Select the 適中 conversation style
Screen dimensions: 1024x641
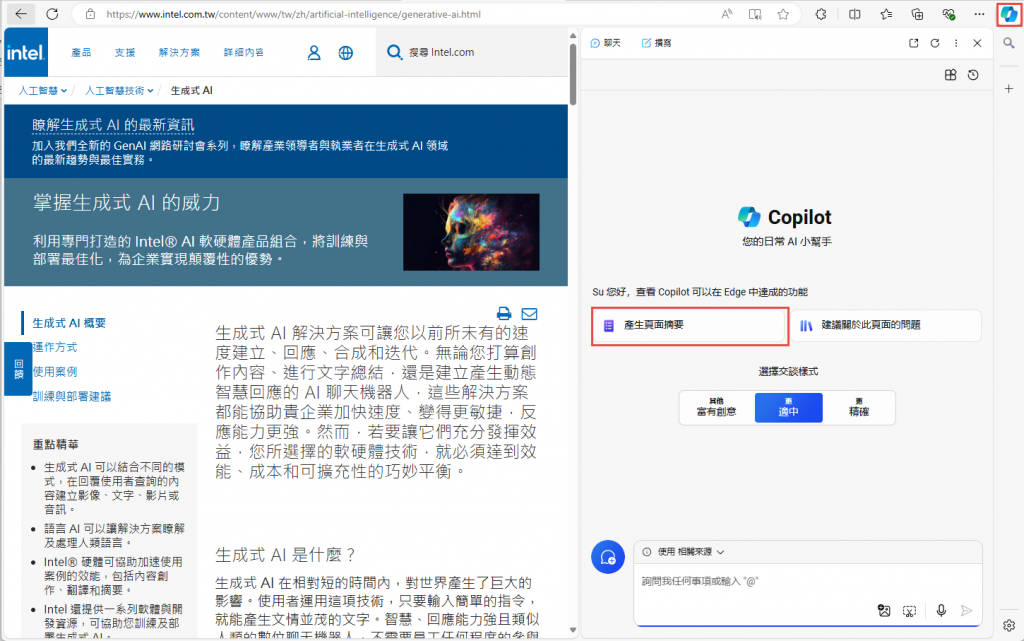coord(788,407)
